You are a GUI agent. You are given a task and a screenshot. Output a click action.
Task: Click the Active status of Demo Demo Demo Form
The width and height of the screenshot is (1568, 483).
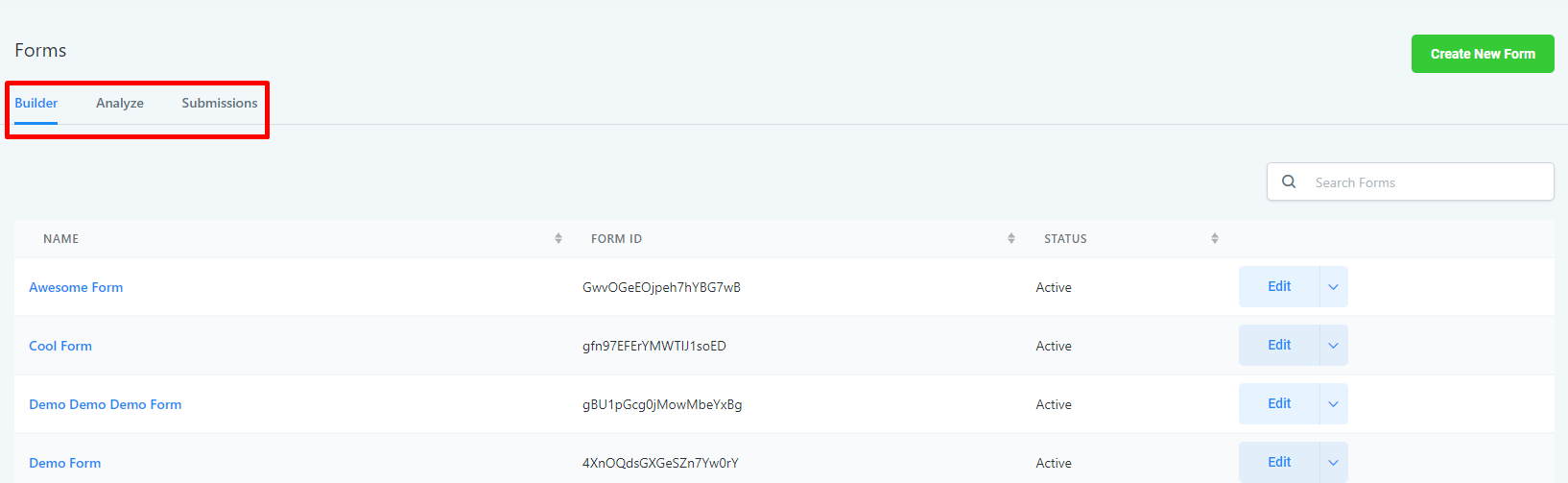pyautogui.click(x=1054, y=404)
